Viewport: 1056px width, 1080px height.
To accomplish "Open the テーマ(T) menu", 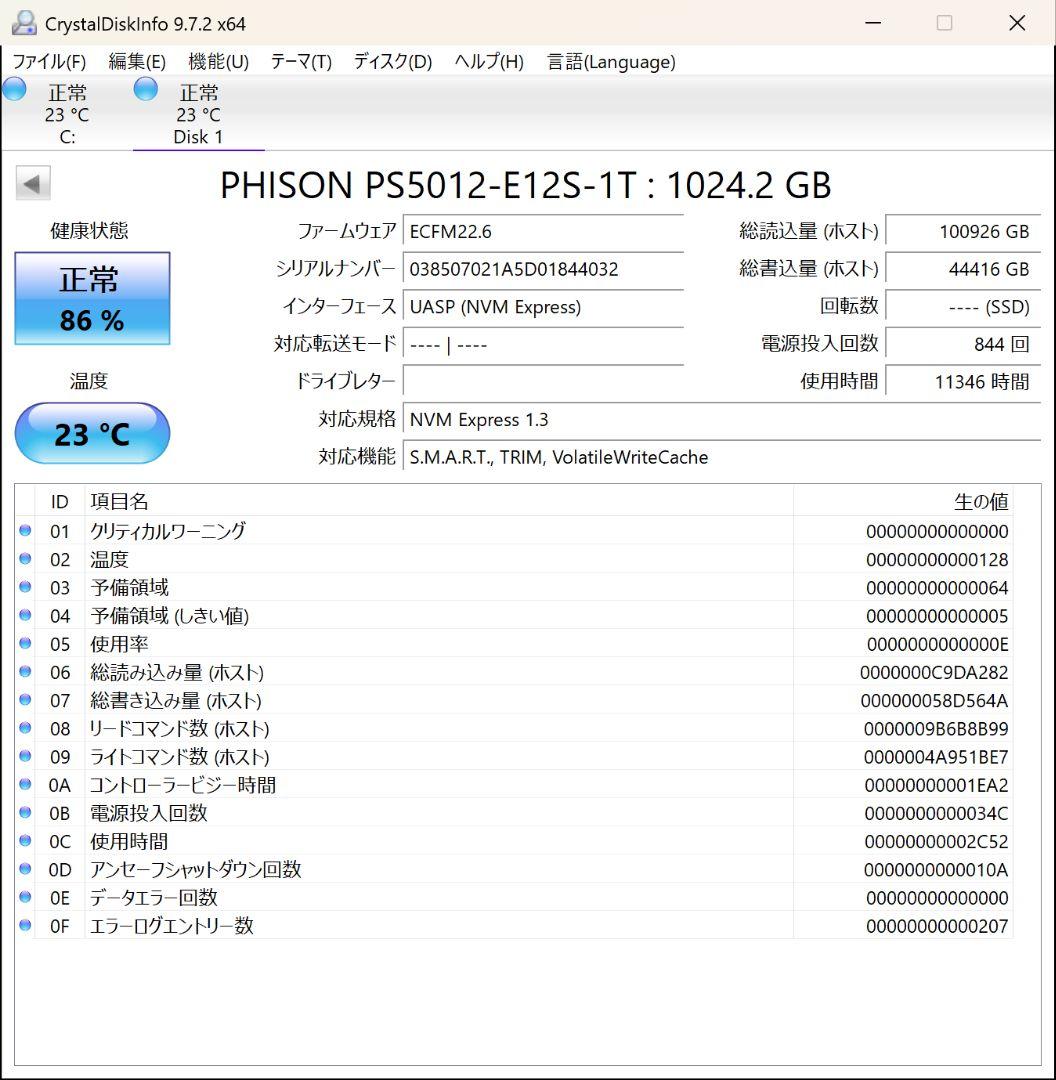I will tap(299, 61).
